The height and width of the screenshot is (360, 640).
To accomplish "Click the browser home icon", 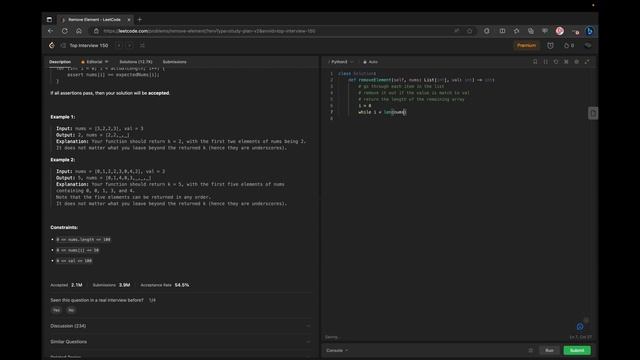I will tap(79, 31).
